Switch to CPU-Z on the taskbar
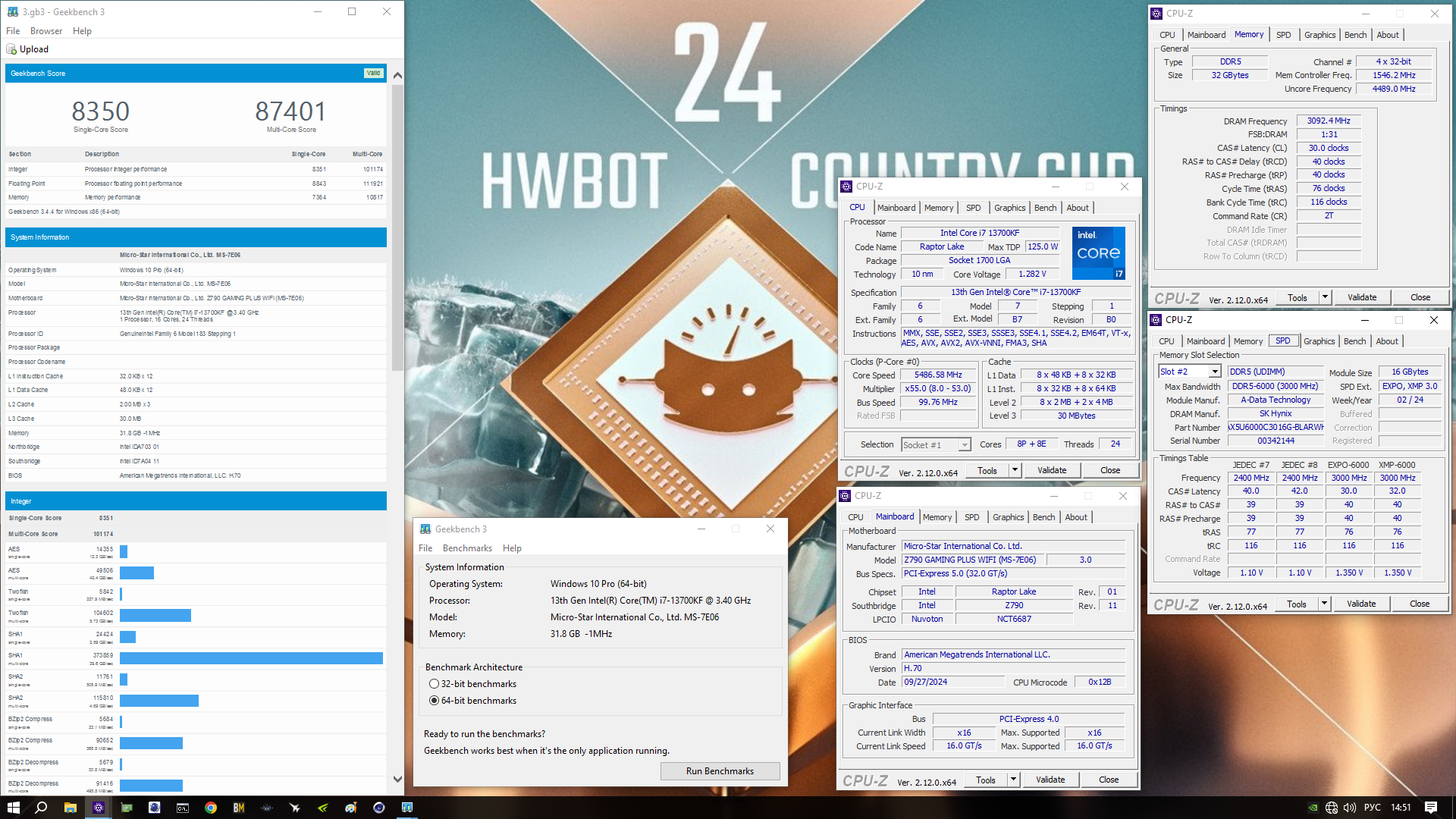This screenshot has width=1456, height=819. click(x=98, y=808)
